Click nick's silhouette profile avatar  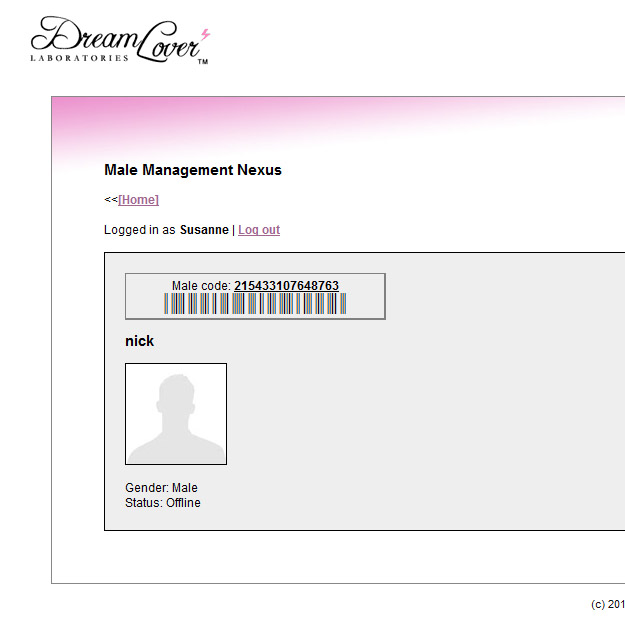pyautogui.click(x=176, y=414)
